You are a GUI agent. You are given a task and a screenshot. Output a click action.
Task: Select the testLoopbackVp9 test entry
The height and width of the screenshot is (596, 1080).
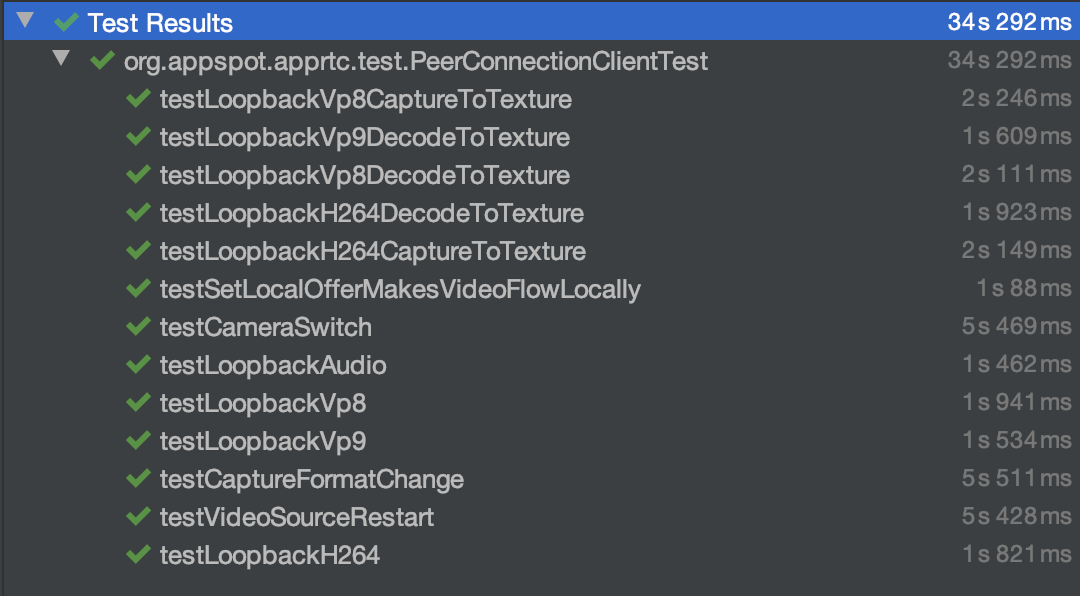pyautogui.click(x=262, y=441)
